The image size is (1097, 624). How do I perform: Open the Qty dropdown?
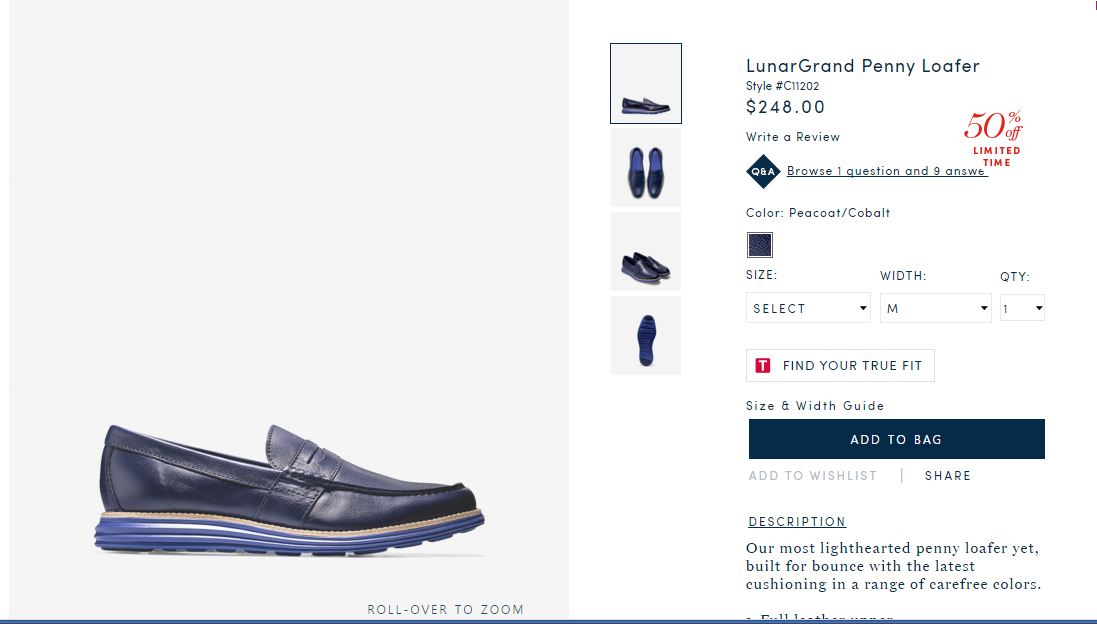tap(1022, 308)
